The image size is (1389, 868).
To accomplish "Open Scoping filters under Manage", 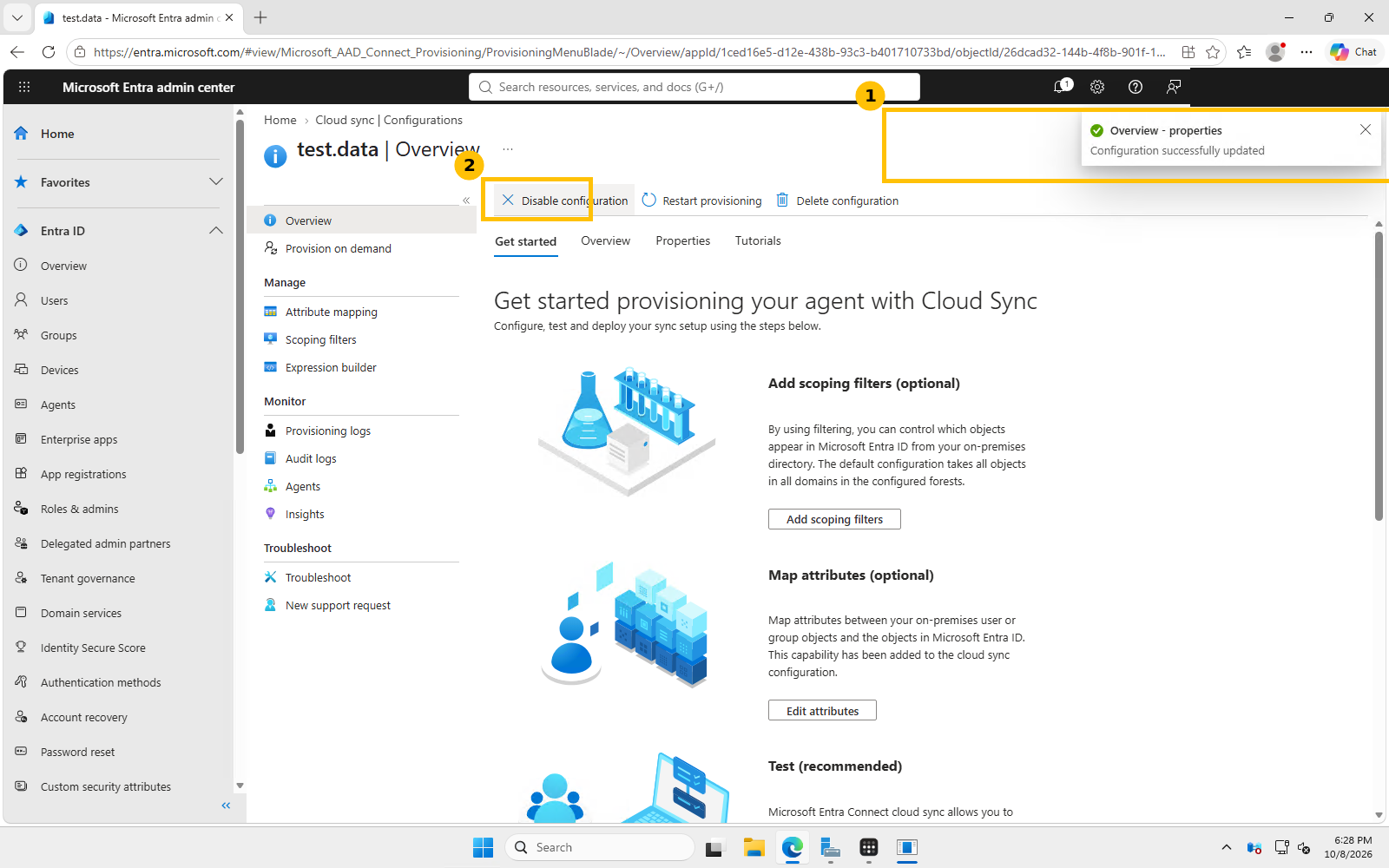I will [x=320, y=339].
